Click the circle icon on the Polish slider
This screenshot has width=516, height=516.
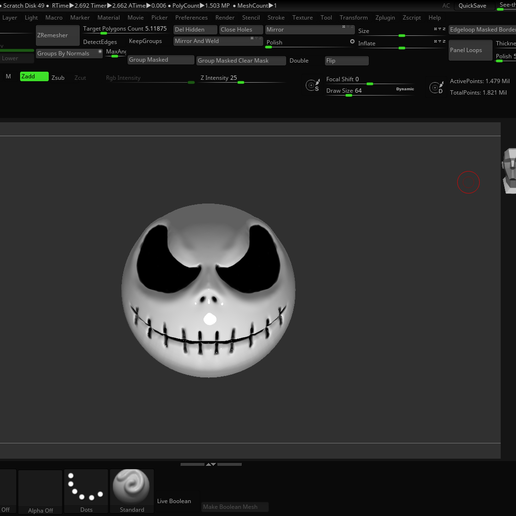(x=352, y=41)
